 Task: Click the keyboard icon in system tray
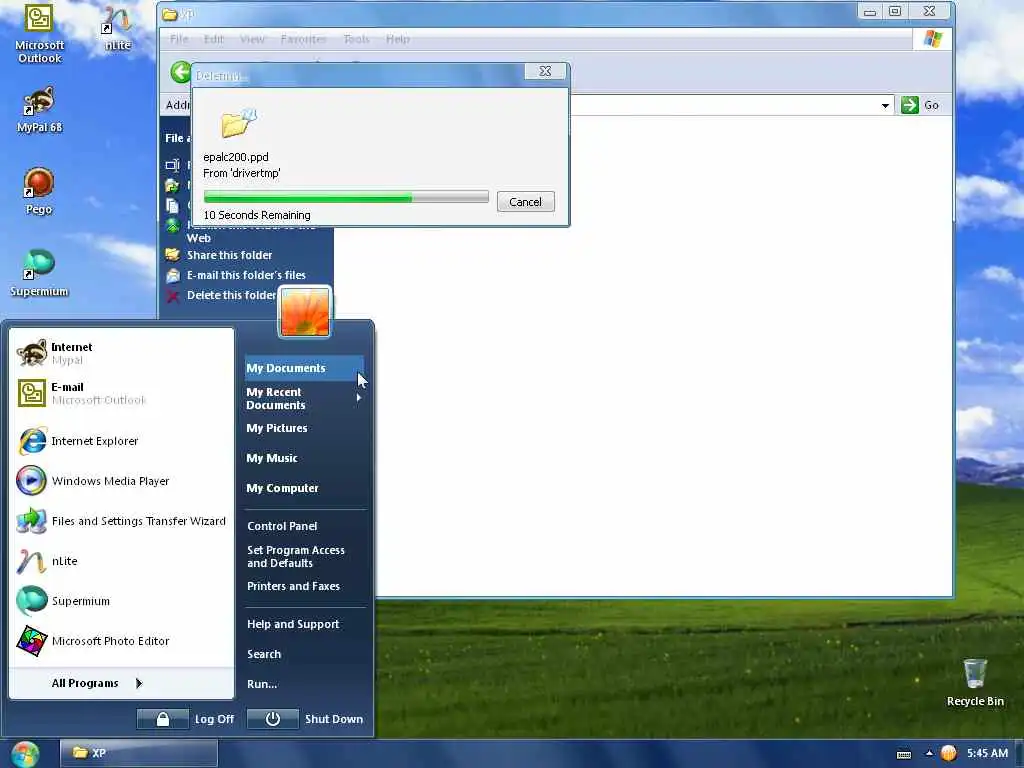pyautogui.click(x=904, y=754)
